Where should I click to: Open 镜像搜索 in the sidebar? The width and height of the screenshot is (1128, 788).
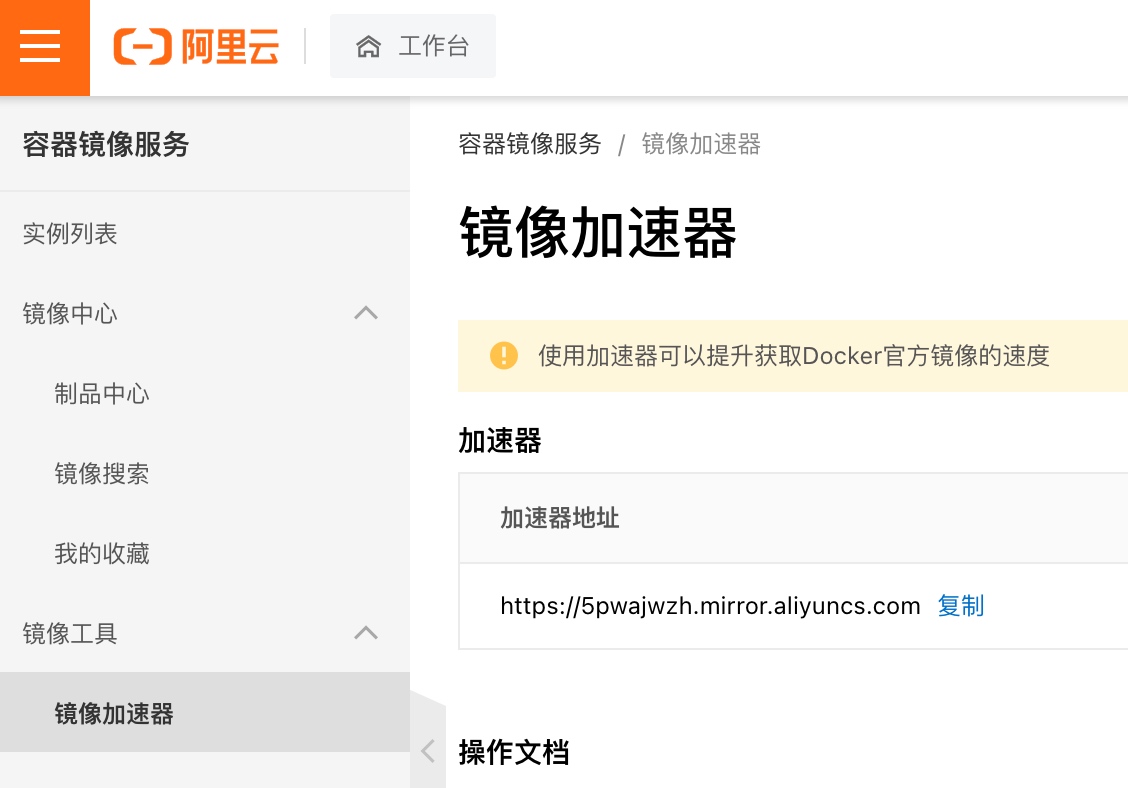[x=102, y=474]
